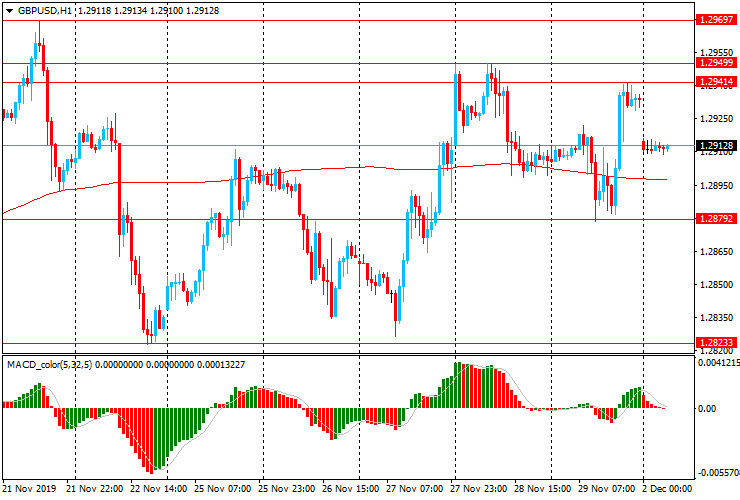Click the current price label 1.29128
This screenshot has width=740, height=500.
pyautogui.click(x=716, y=145)
